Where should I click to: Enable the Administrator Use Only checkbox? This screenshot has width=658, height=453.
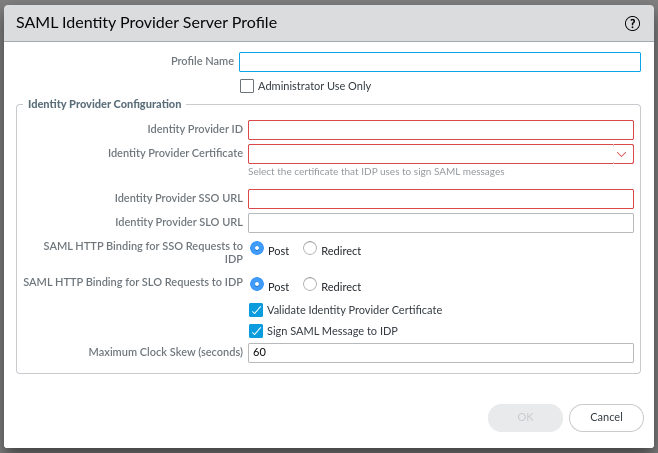click(x=247, y=86)
